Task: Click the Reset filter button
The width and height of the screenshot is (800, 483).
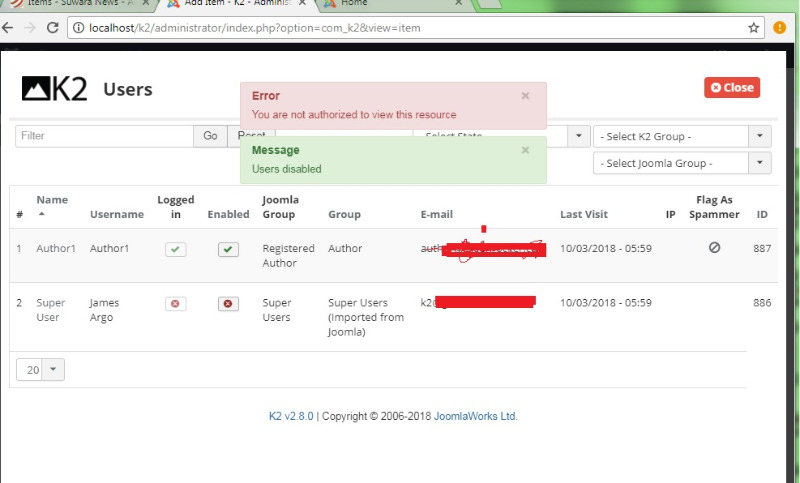Action: pyautogui.click(x=252, y=136)
